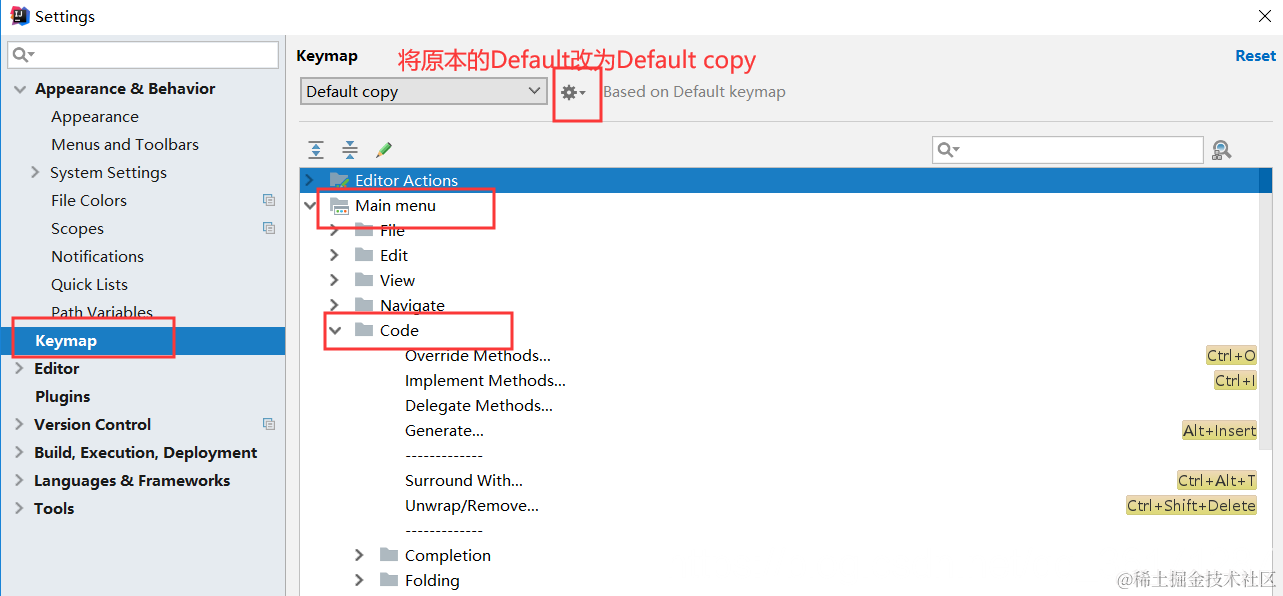Open the Plugins settings page
The width and height of the screenshot is (1283, 596).
click(x=62, y=397)
